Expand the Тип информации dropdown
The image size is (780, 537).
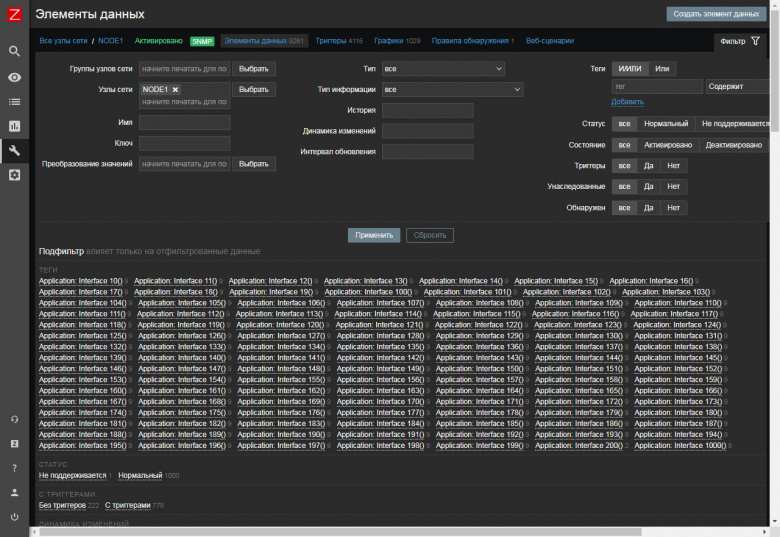tap(452, 90)
